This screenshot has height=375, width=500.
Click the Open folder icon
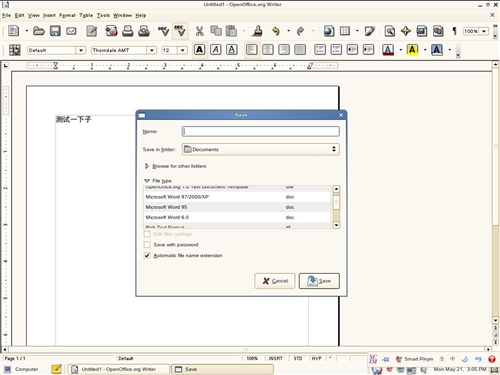(39, 31)
